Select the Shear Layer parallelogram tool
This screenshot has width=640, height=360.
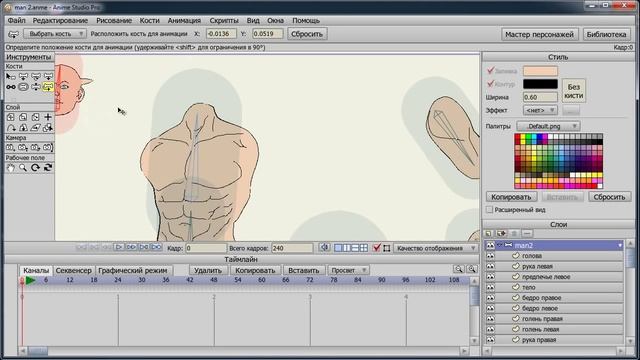coord(36,128)
